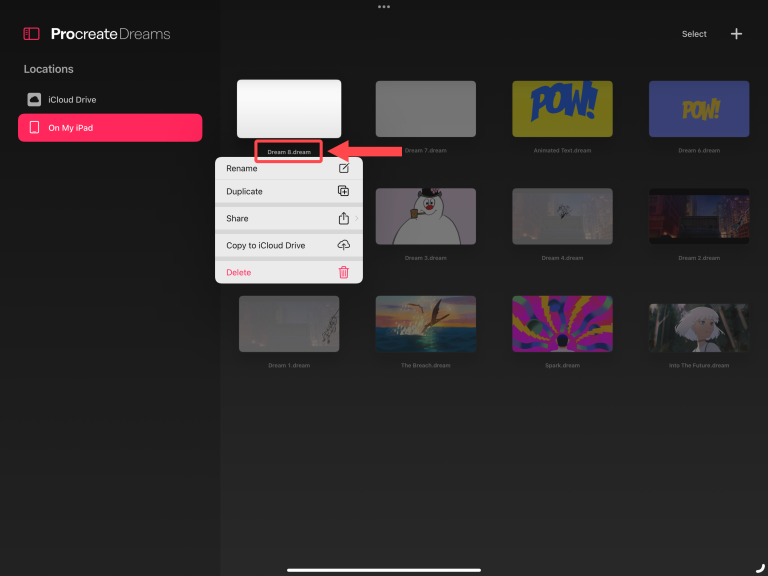Open The Breach whale thumbnail
The width and height of the screenshot is (768, 576).
point(426,324)
